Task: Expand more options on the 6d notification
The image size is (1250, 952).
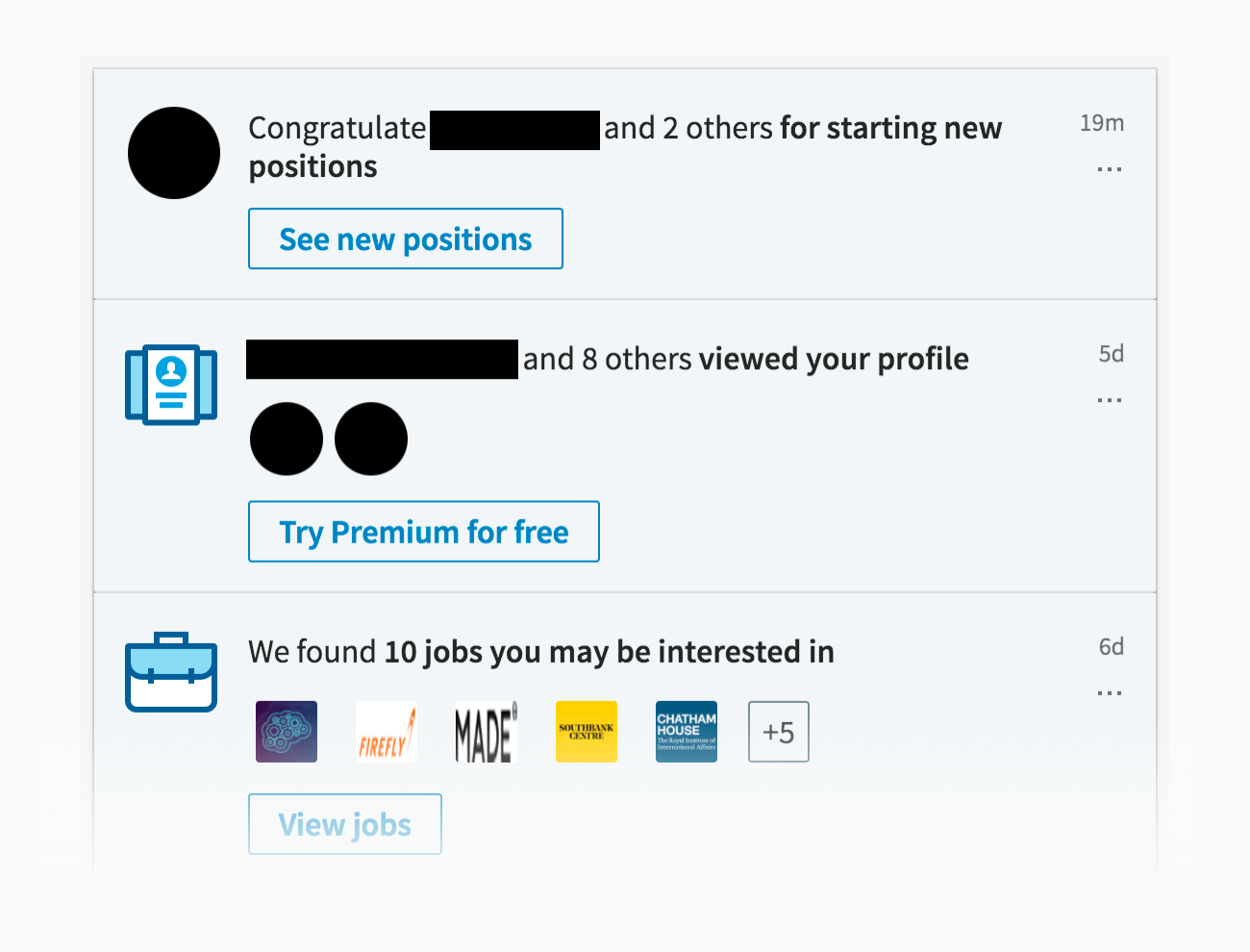Action: click(1109, 693)
